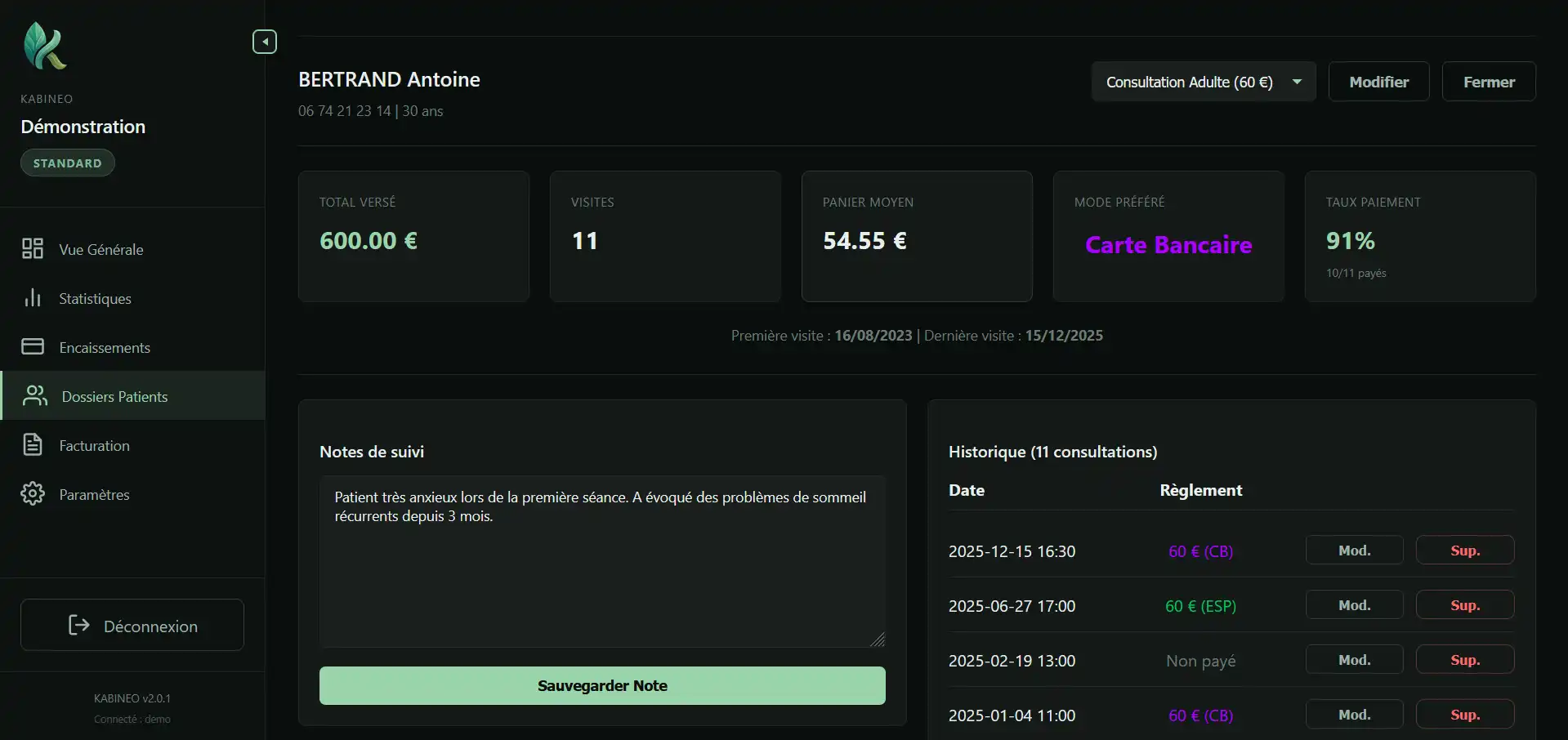Click the Kabineo leaf logo
Viewport: 1568px width, 740px height.
pos(45,46)
